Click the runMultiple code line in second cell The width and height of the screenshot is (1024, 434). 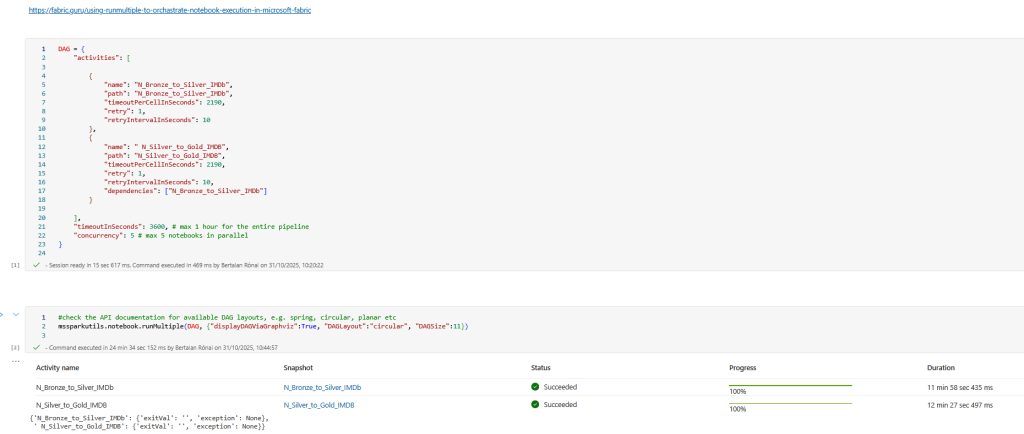coord(262,327)
